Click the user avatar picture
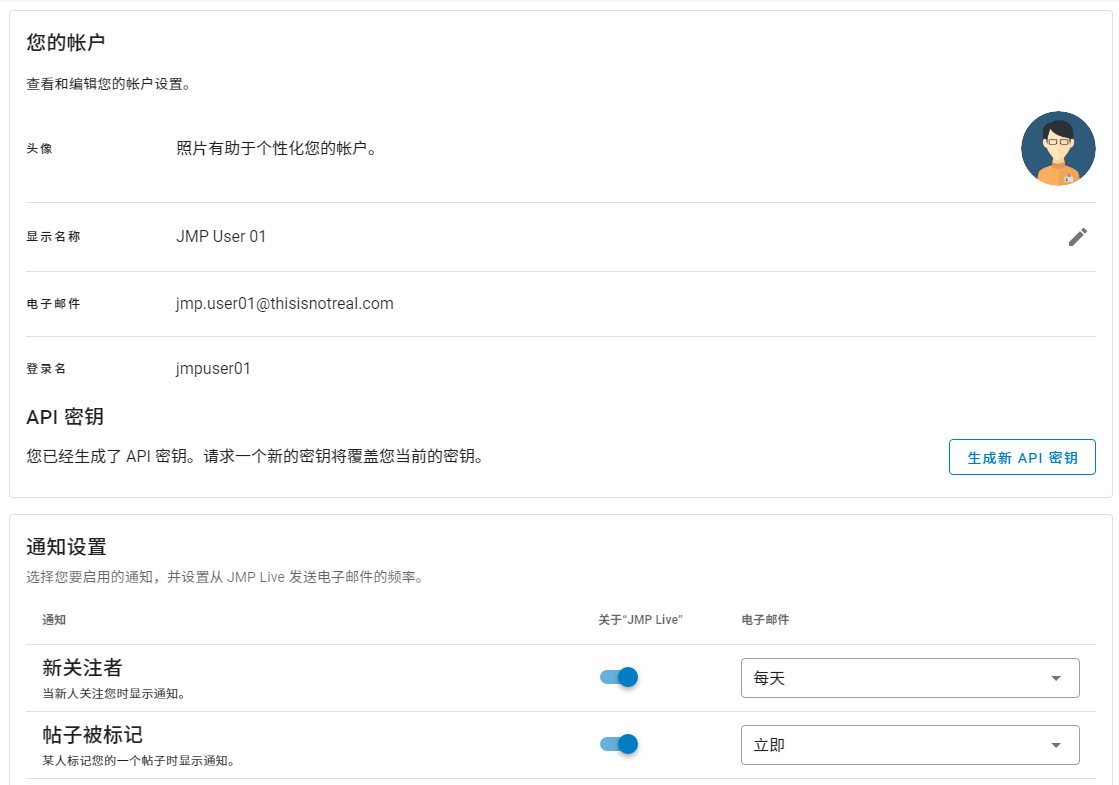 point(1058,148)
